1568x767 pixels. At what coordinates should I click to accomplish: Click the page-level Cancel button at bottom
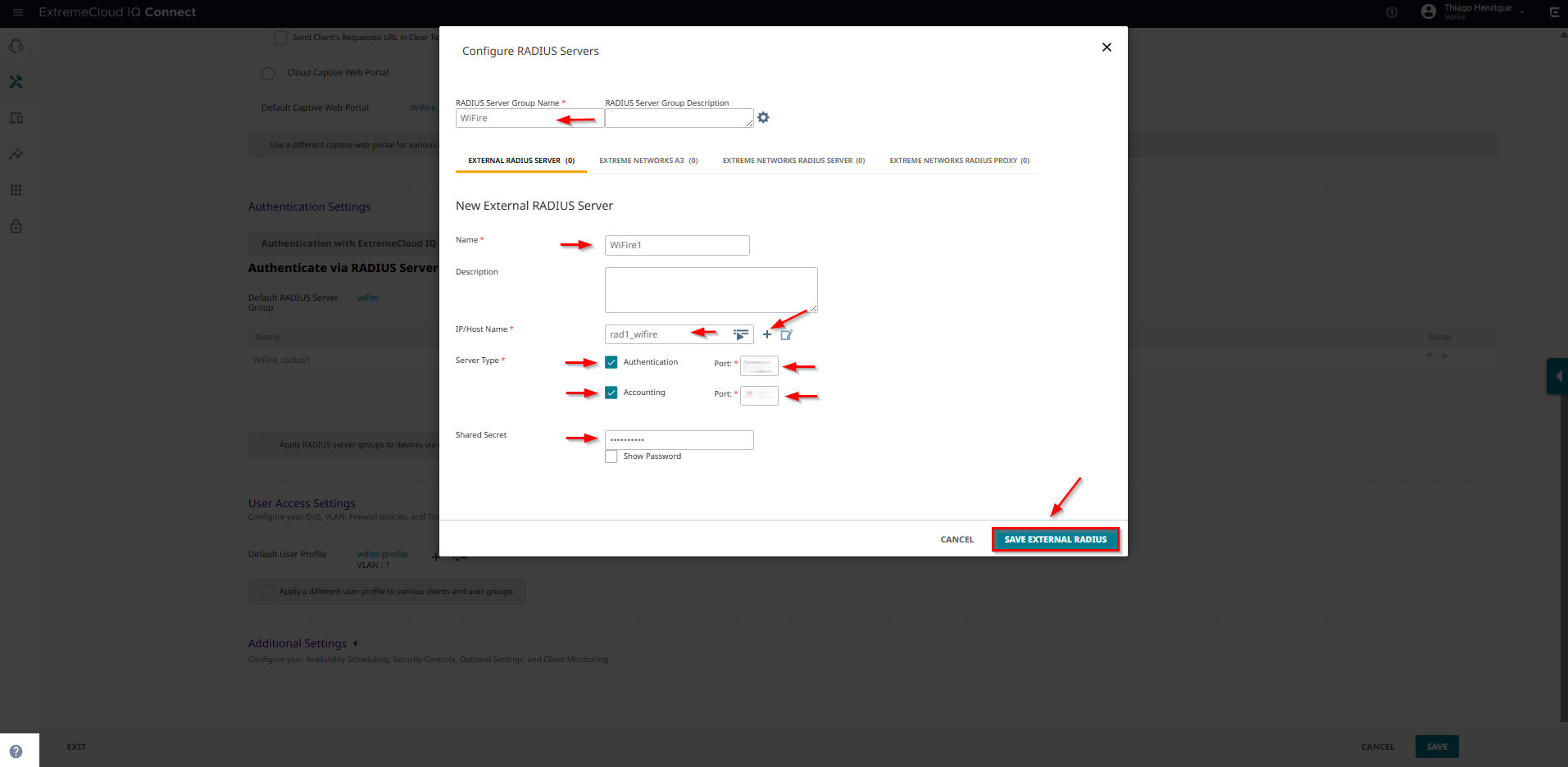1377,747
